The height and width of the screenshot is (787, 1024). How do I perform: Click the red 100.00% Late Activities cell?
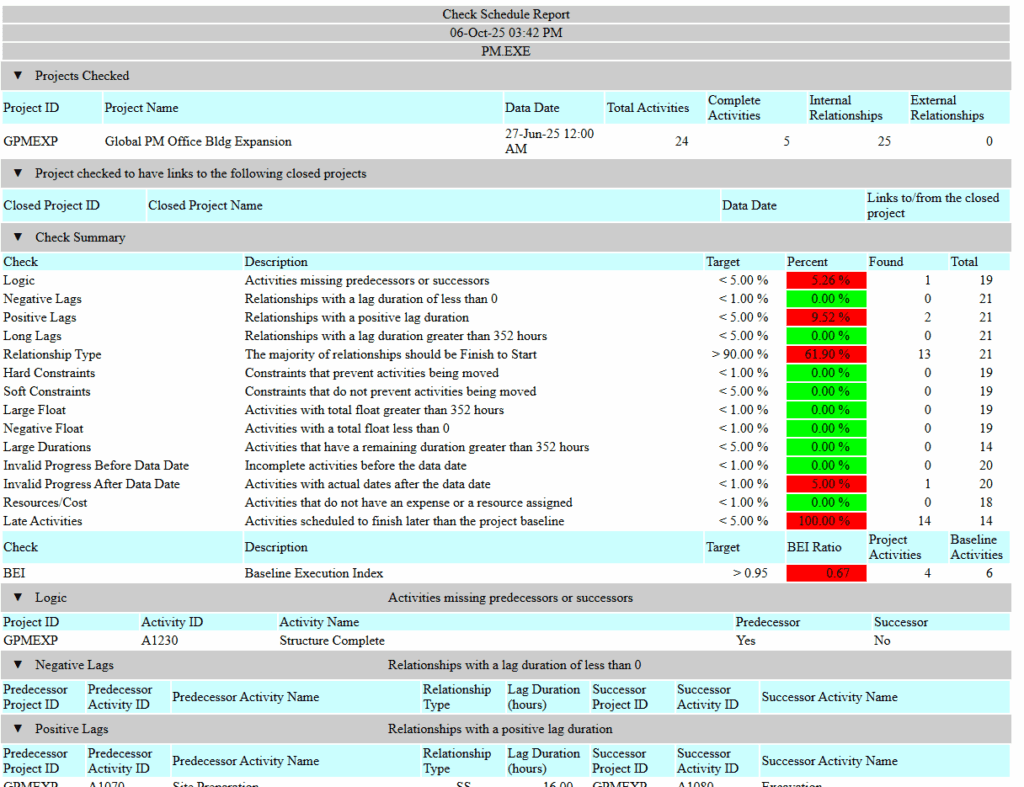tap(826, 522)
